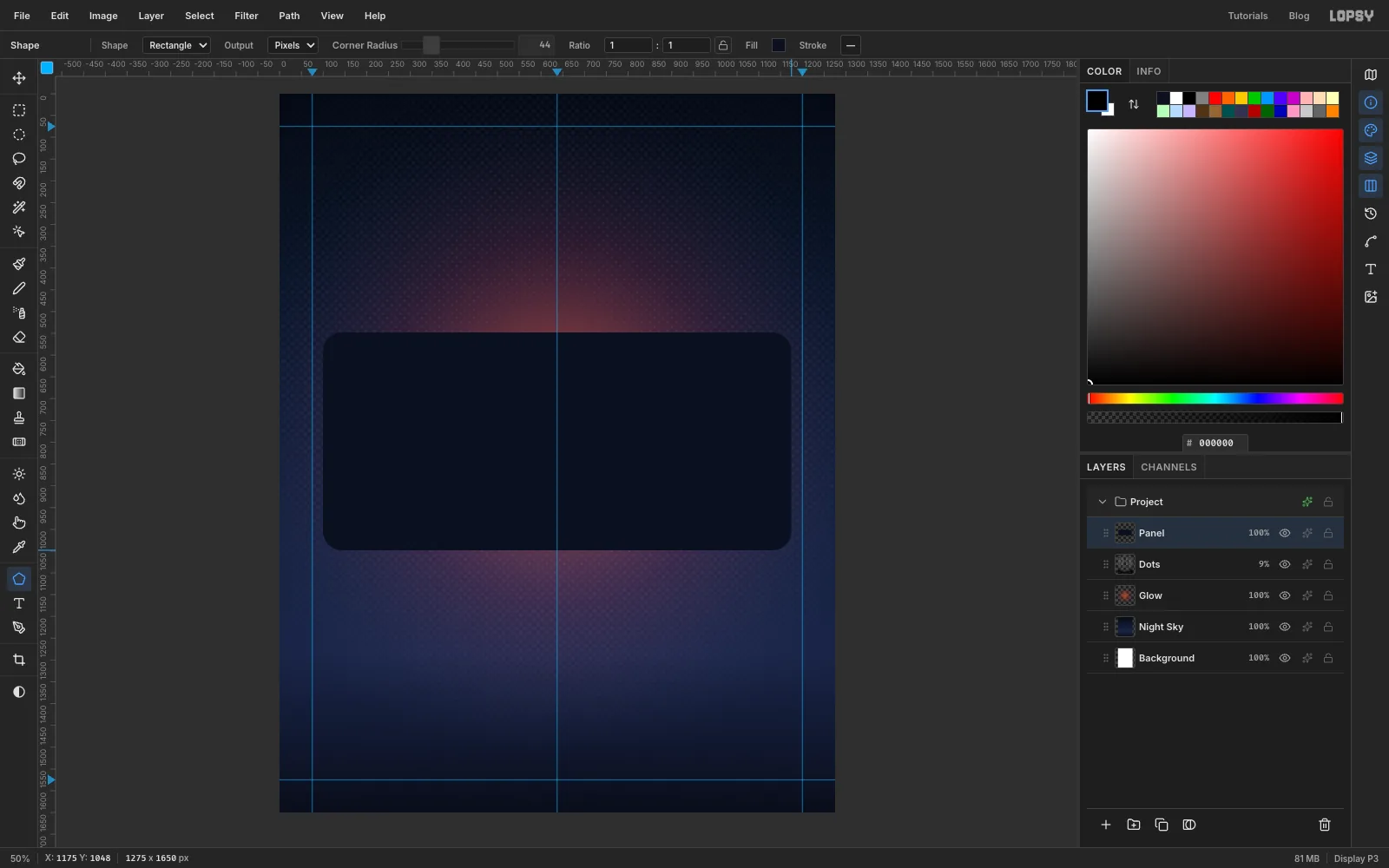1389x868 pixels.
Task: Open the Path menu
Action: pos(289,16)
